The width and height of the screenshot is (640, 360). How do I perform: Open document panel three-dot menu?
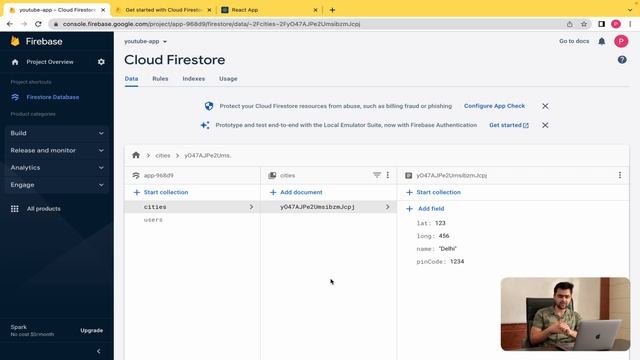tap(620, 175)
